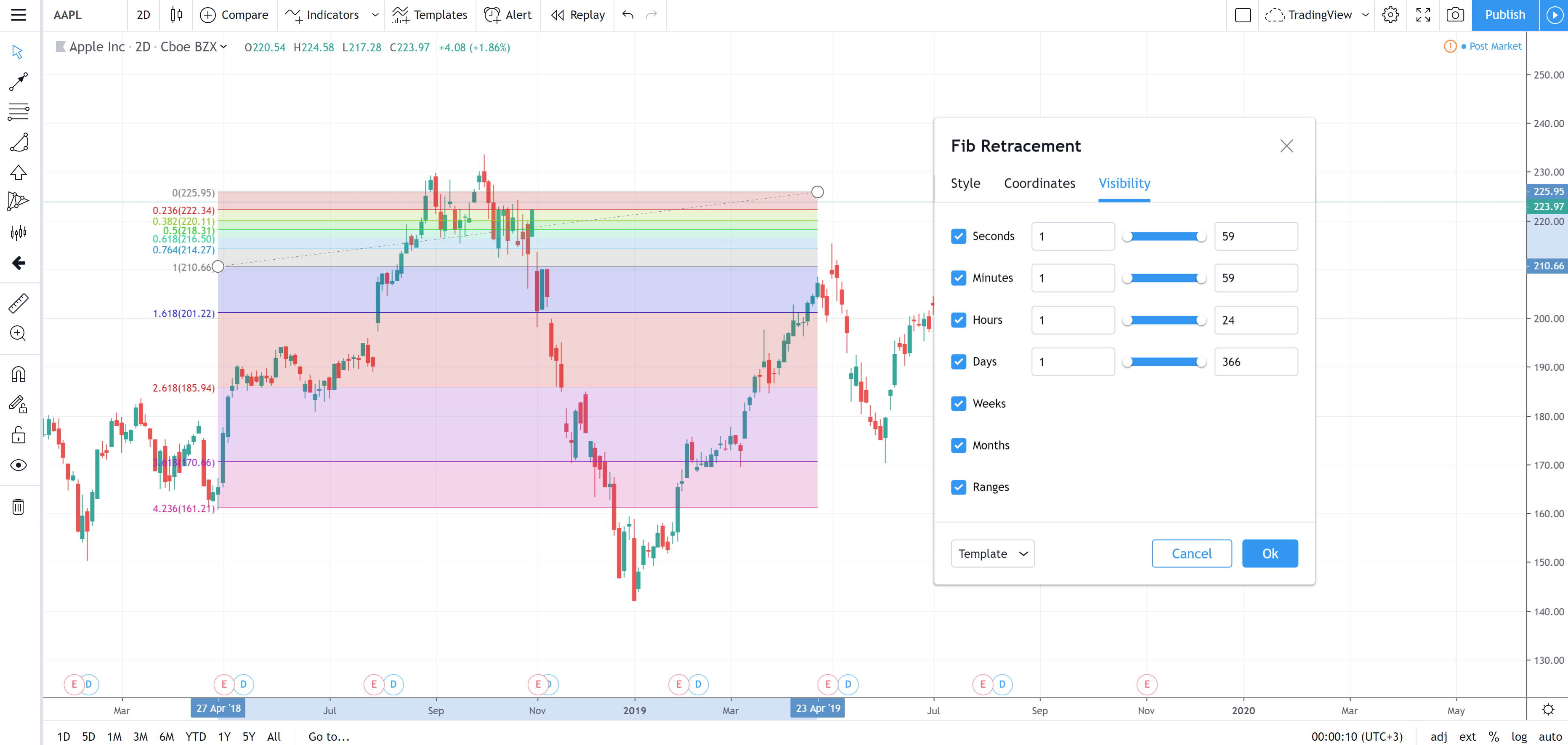
Task: Disable the Seconds visibility checkbox
Action: point(959,236)
